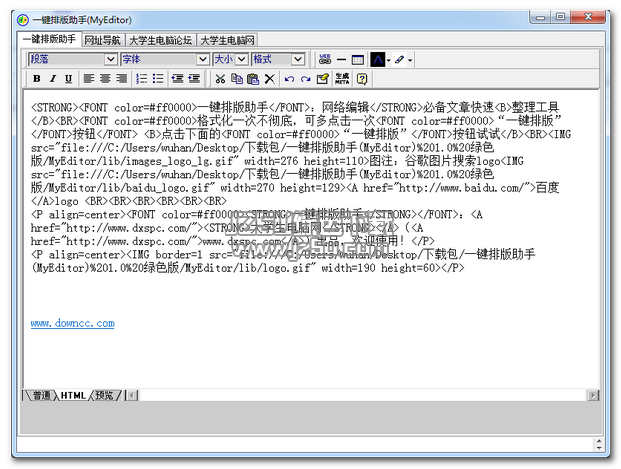Insert a bulleted list
The image size is (621, 469).
158,78
